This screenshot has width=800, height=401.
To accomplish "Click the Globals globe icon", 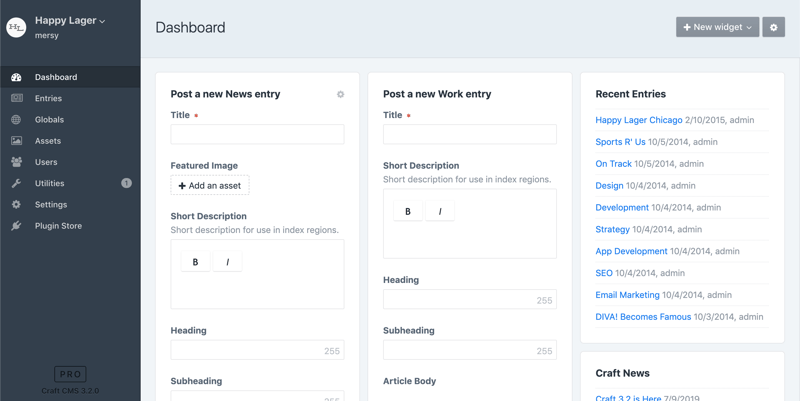I will 16,120.
